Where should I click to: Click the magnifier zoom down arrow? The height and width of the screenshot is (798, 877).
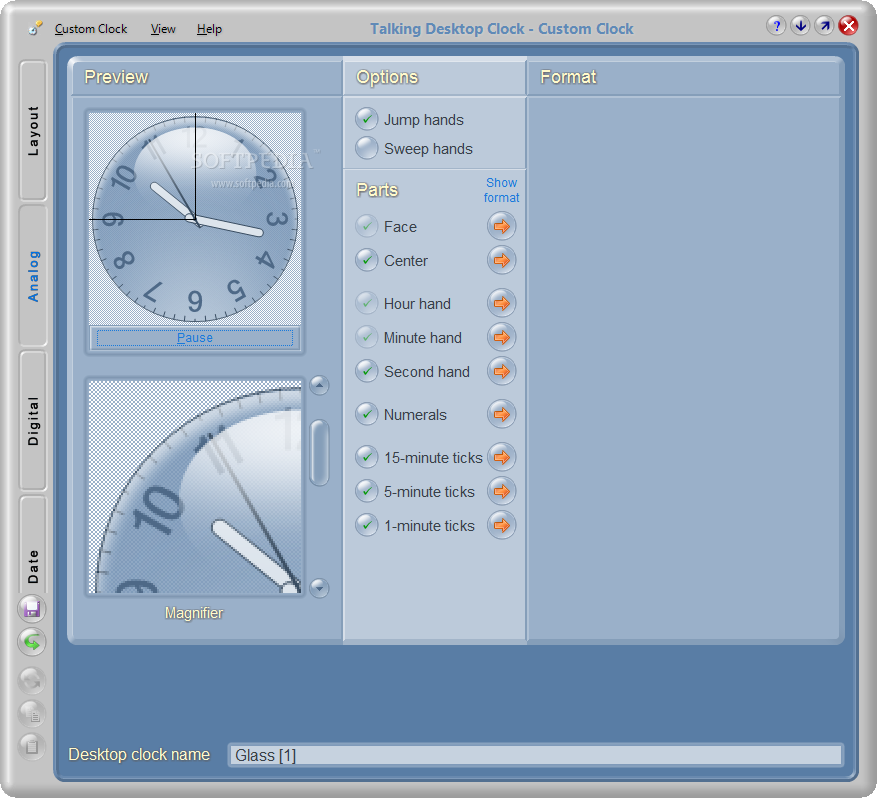pos(319,588)
